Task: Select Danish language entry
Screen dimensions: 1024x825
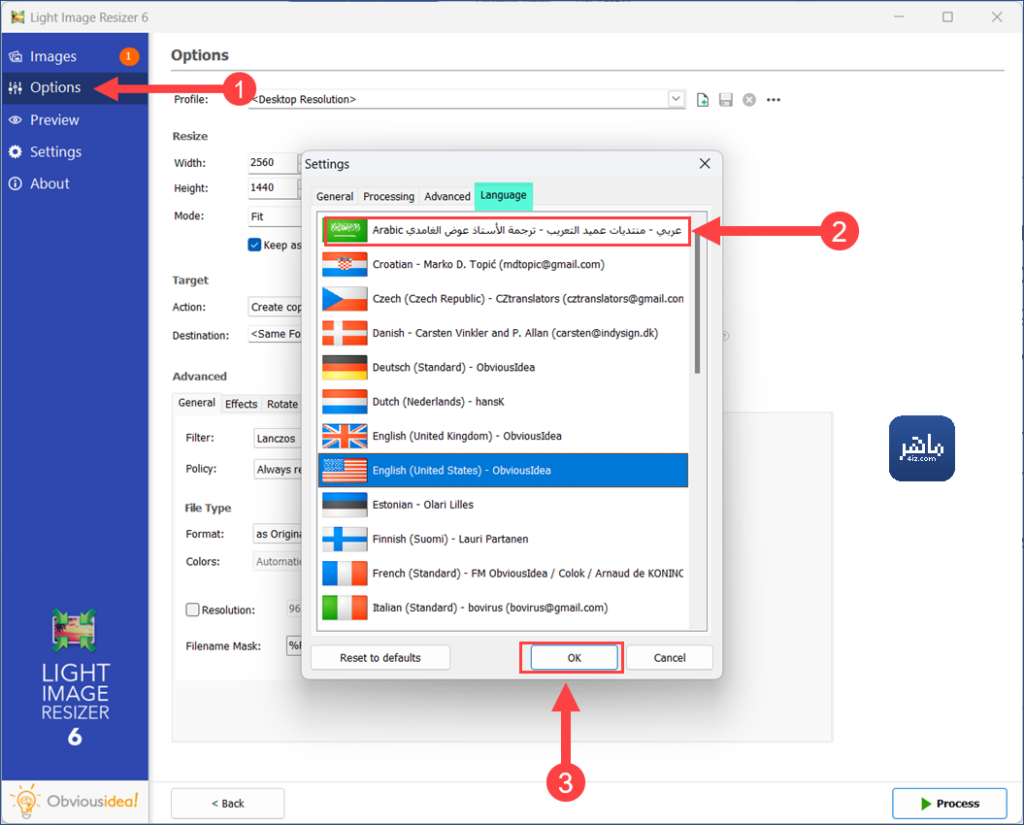Action: [504, 333]
